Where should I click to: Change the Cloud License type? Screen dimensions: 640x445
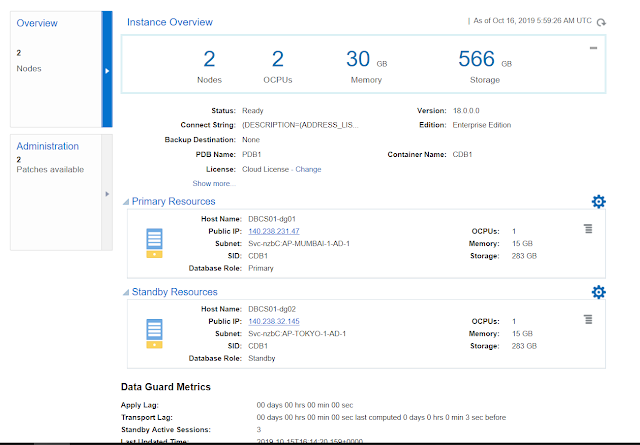click(308, 169)
